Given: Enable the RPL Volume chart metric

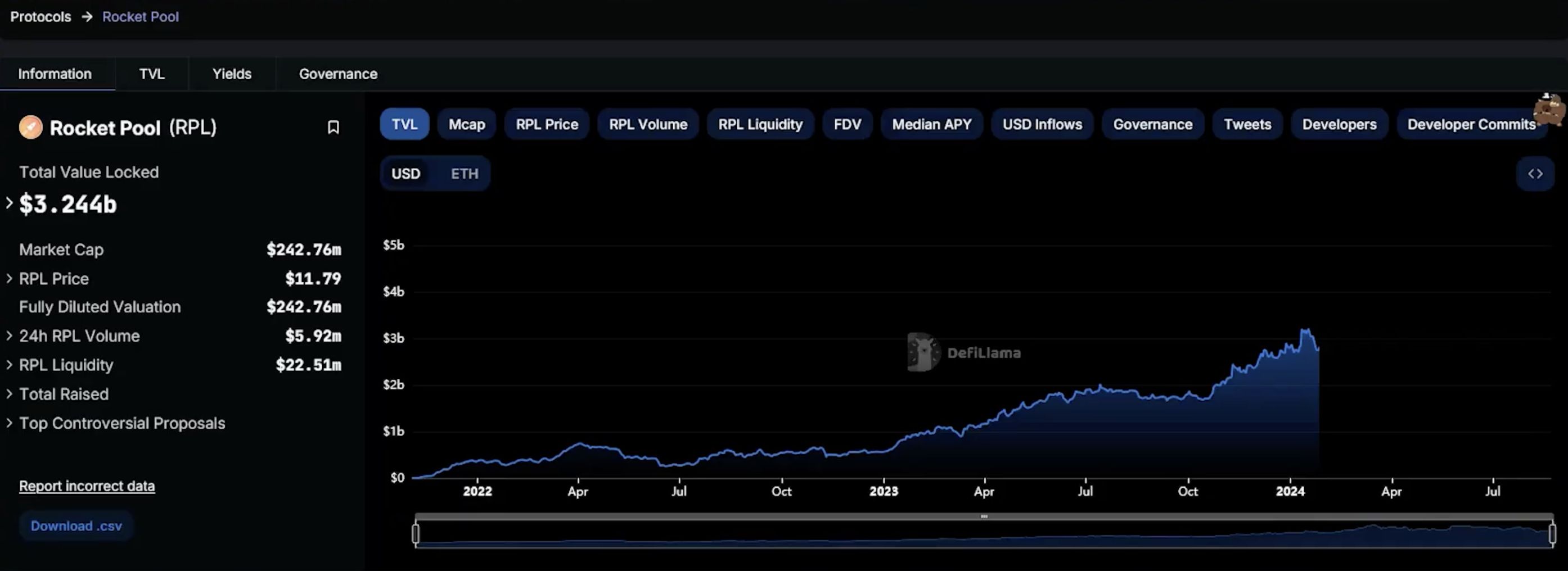Looking at the screenshot, I should click(x=648, y=124).
